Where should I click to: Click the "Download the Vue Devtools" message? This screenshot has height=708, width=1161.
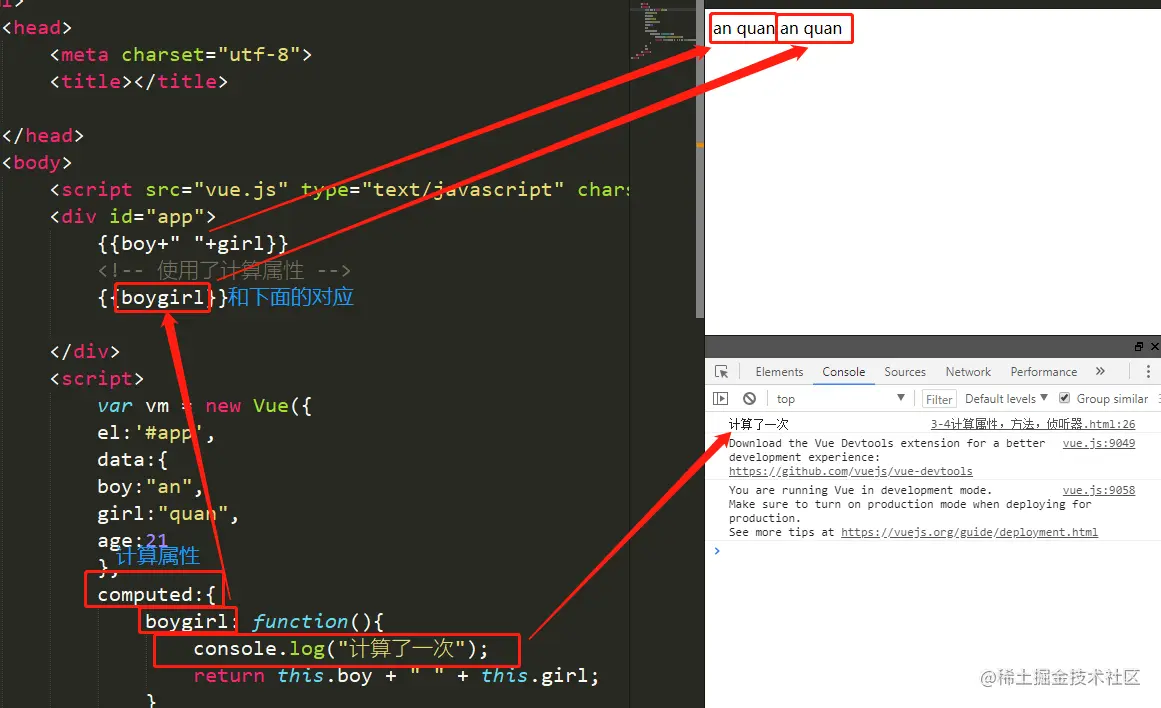tap(886, 457)
